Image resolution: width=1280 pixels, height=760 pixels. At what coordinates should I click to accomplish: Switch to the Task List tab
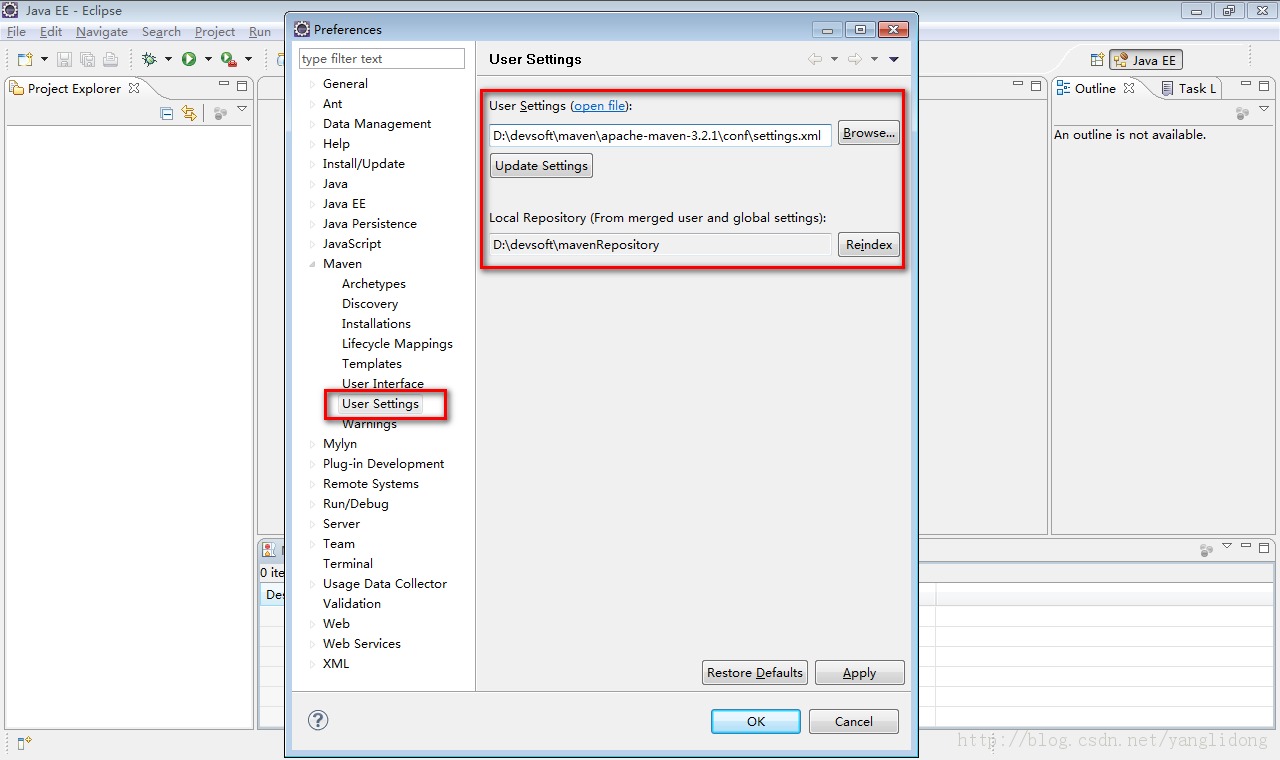[x=1188, y=88]
